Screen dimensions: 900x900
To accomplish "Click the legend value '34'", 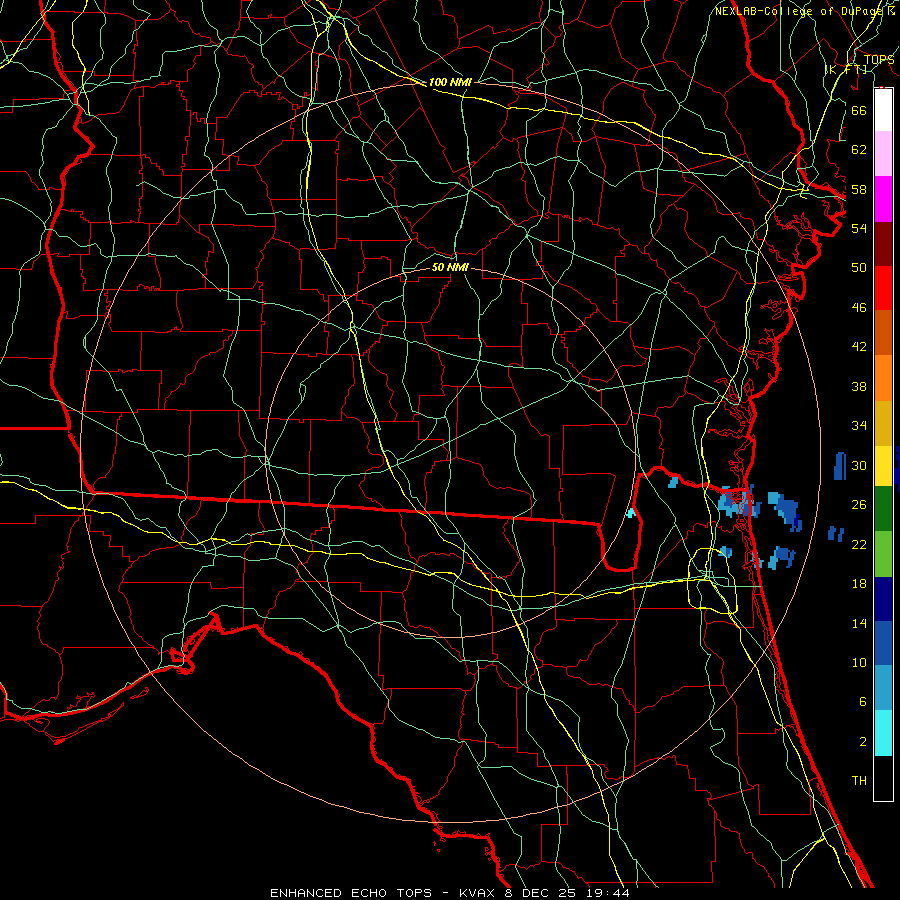I will [x=859, y=426].
